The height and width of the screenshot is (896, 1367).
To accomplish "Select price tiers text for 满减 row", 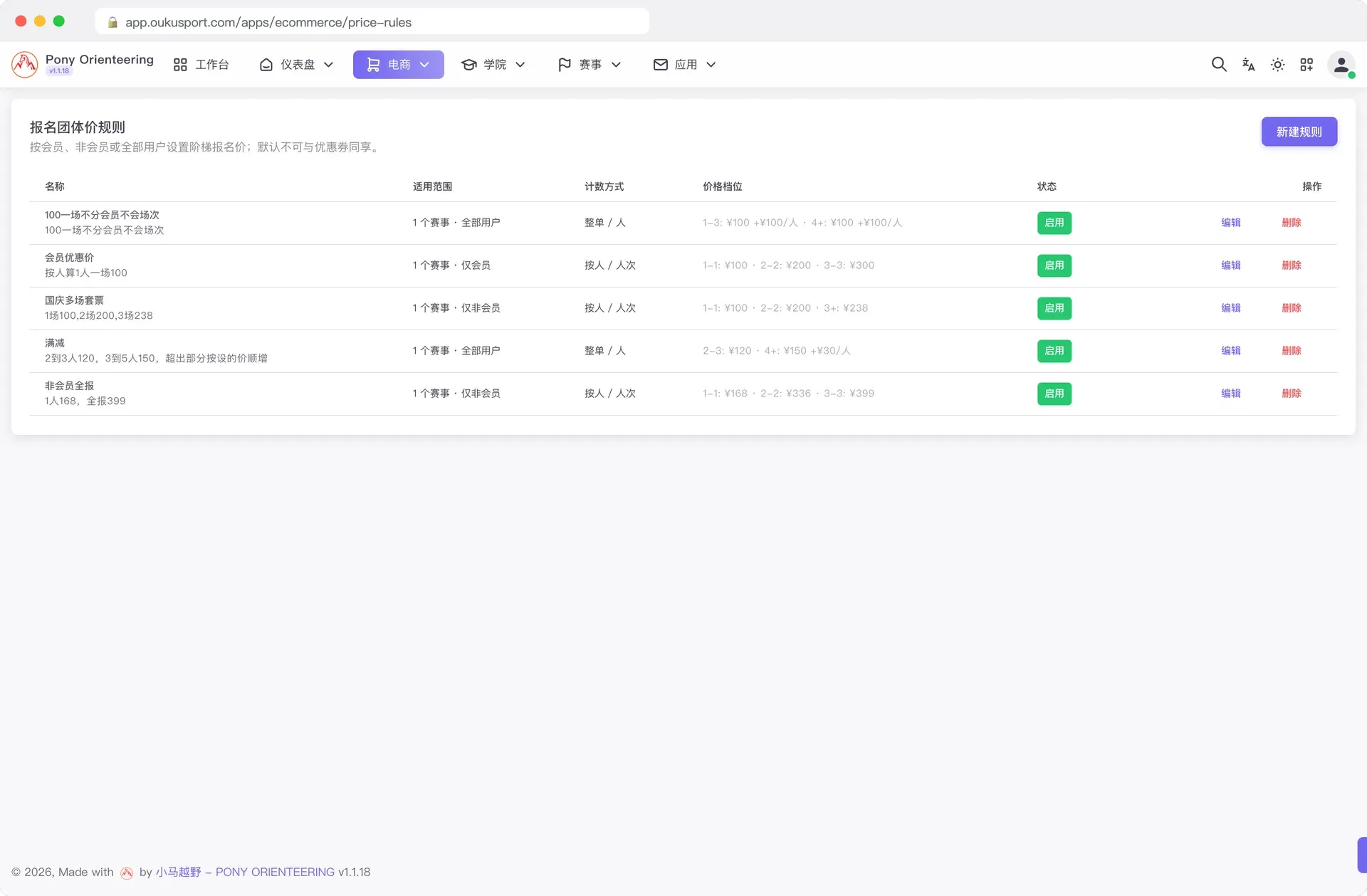I will (x=777, y=351).
